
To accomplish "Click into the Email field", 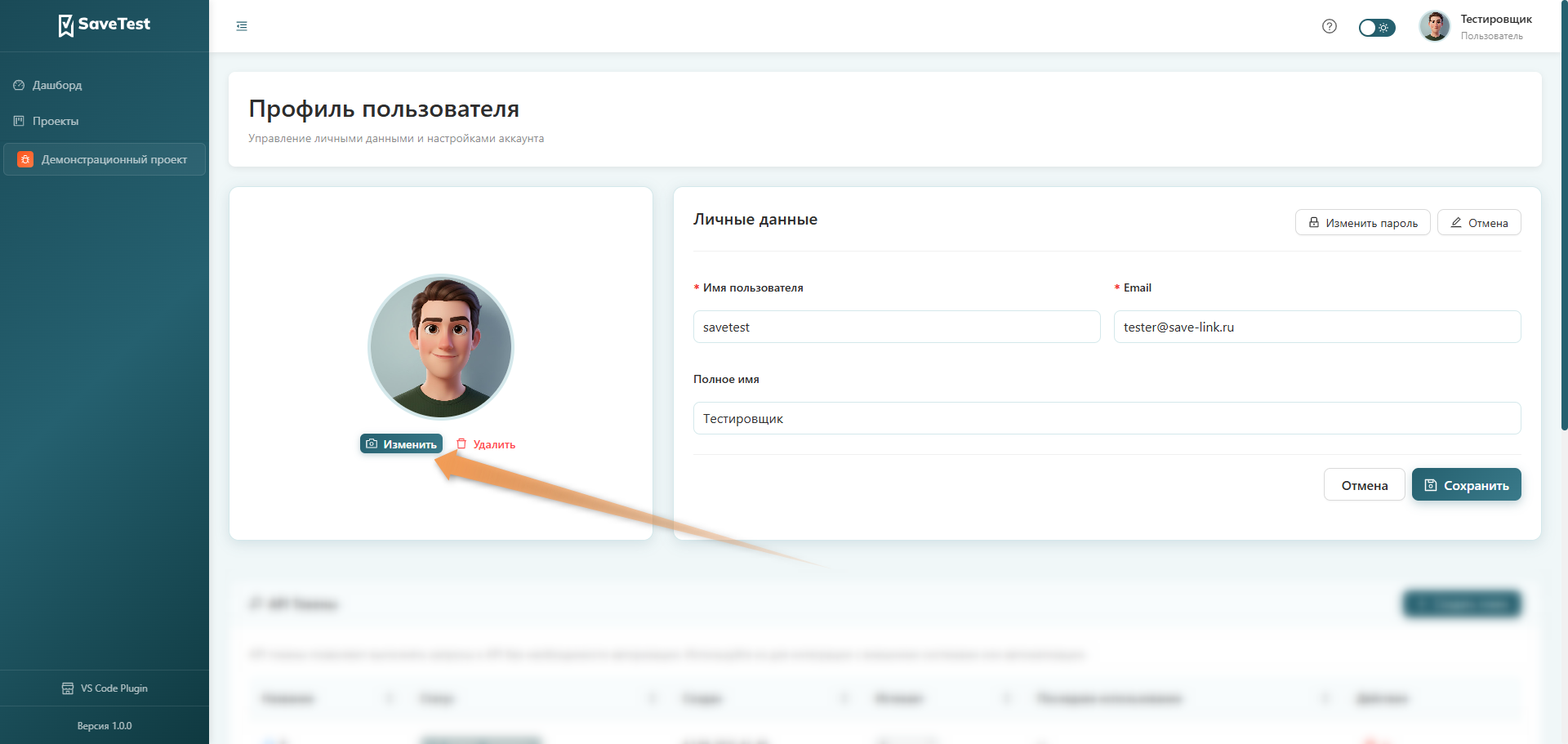I will coord(1316,327).
